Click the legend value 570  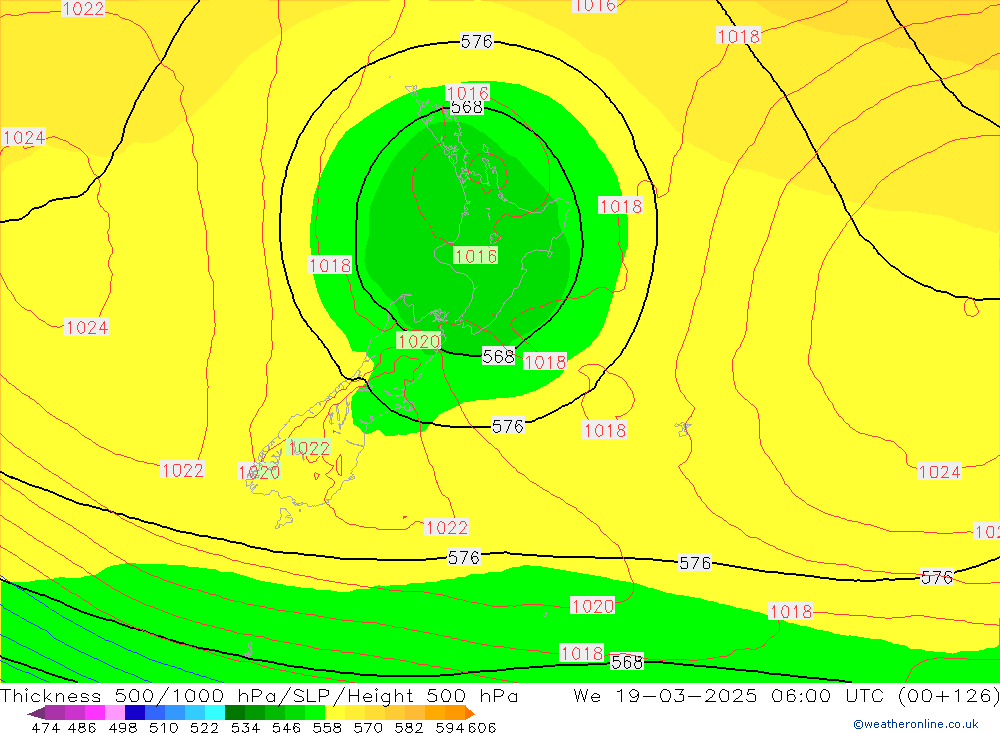coord(368,727)
